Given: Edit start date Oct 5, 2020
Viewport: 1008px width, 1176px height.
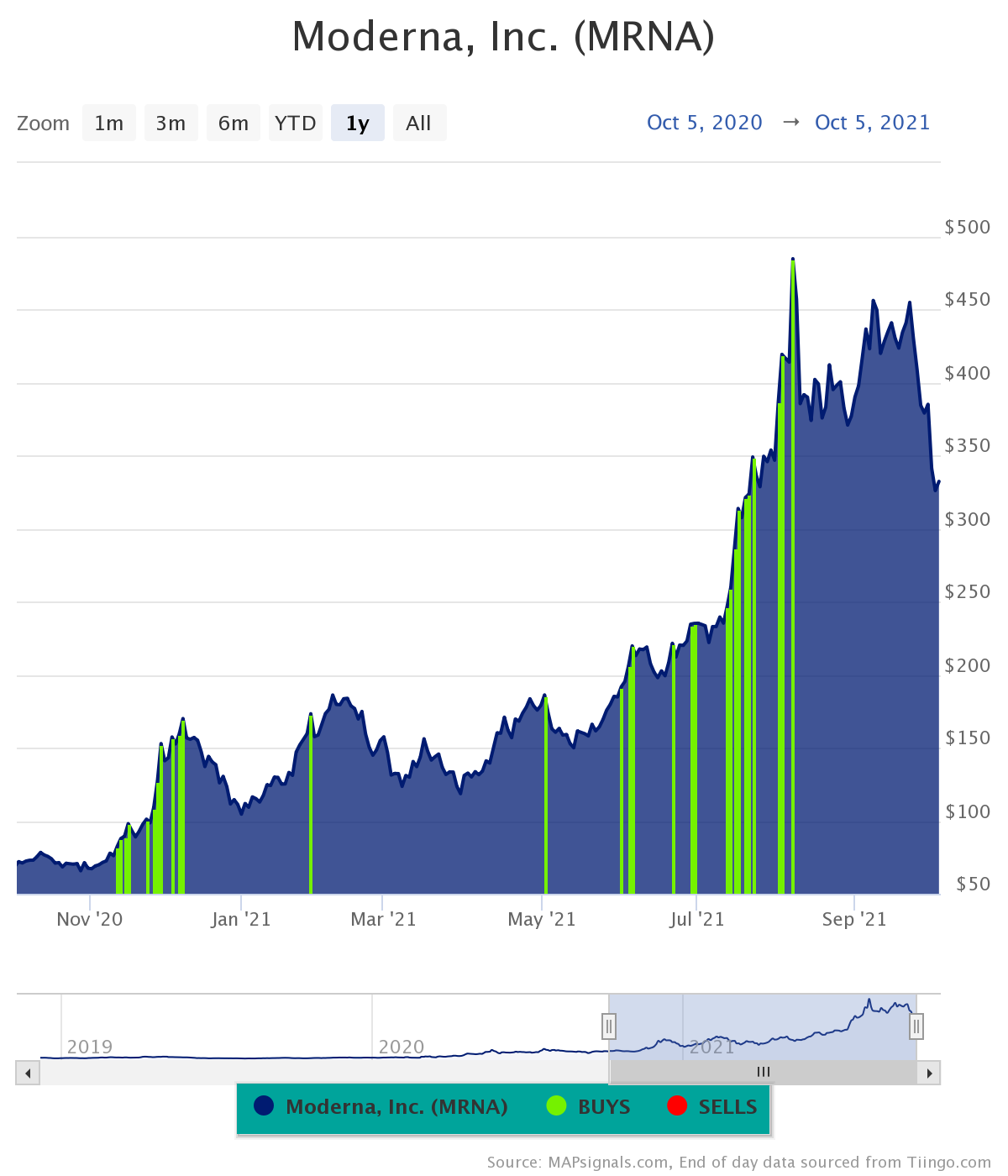Looking at the screenshot, I should pos(705,123).
